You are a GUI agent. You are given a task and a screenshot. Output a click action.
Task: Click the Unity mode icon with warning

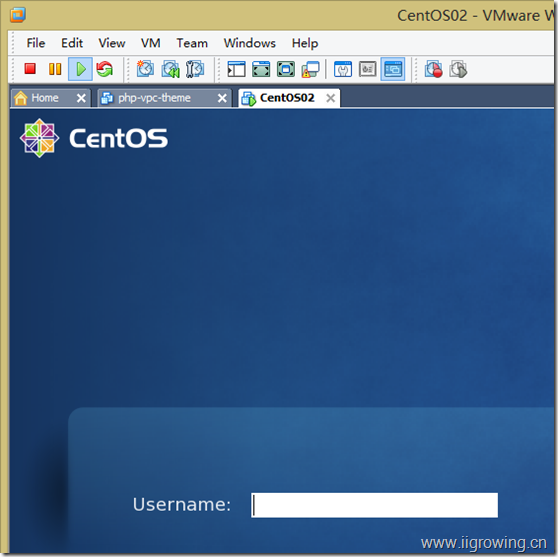(310, 69)
